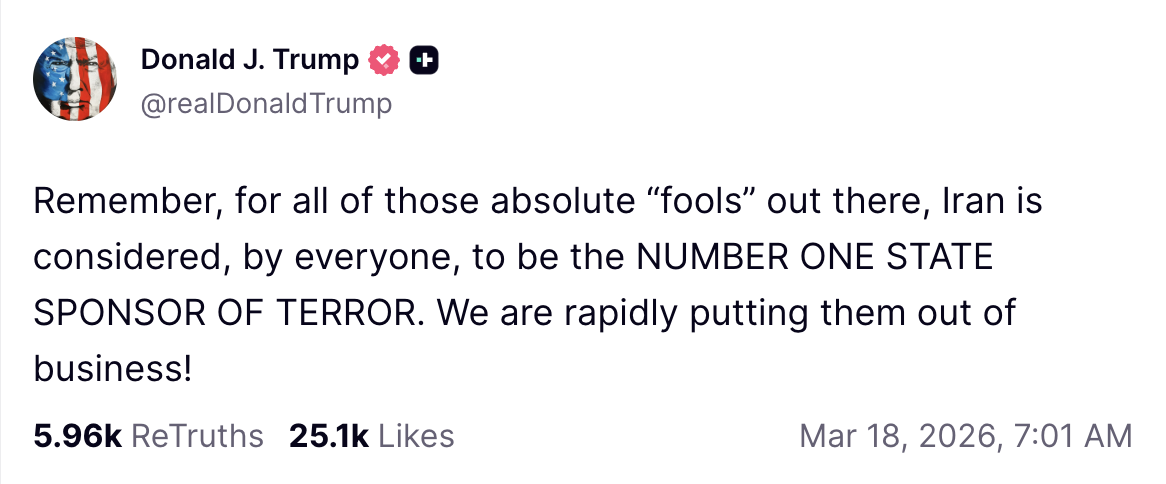Screen dimensions: 1166x484
Task: Click the 25.1k likes number
Action: pos(329,436)
